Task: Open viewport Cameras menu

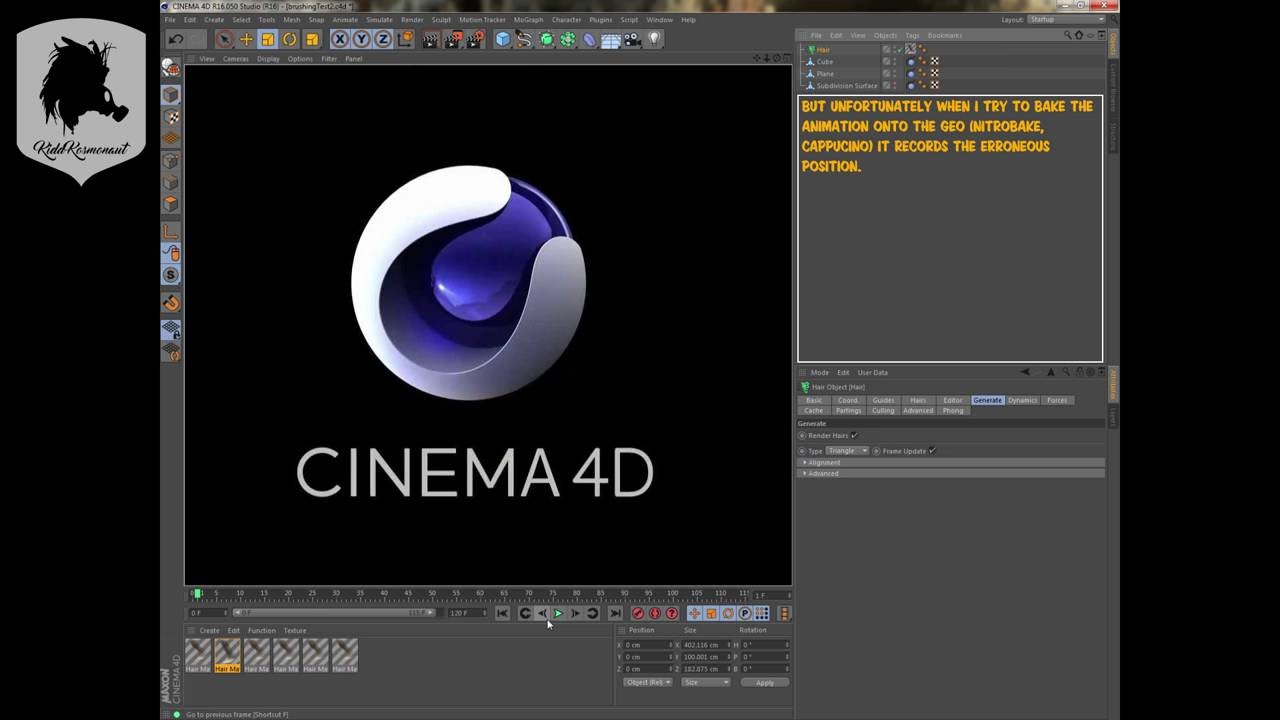Action: [x=235, y=58]
